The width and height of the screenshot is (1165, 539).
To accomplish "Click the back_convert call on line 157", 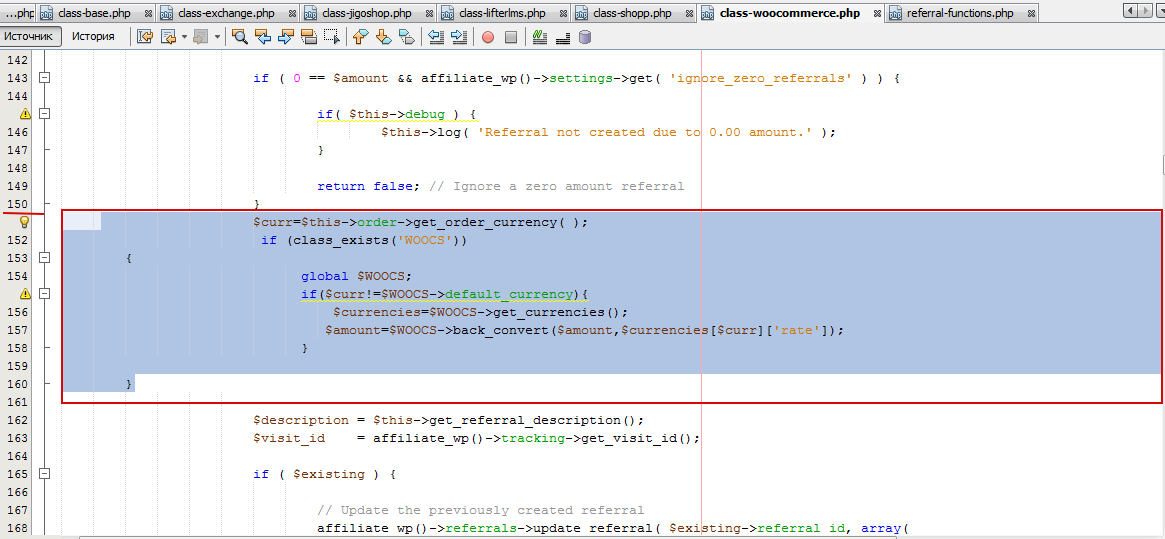I will (501, 330).
